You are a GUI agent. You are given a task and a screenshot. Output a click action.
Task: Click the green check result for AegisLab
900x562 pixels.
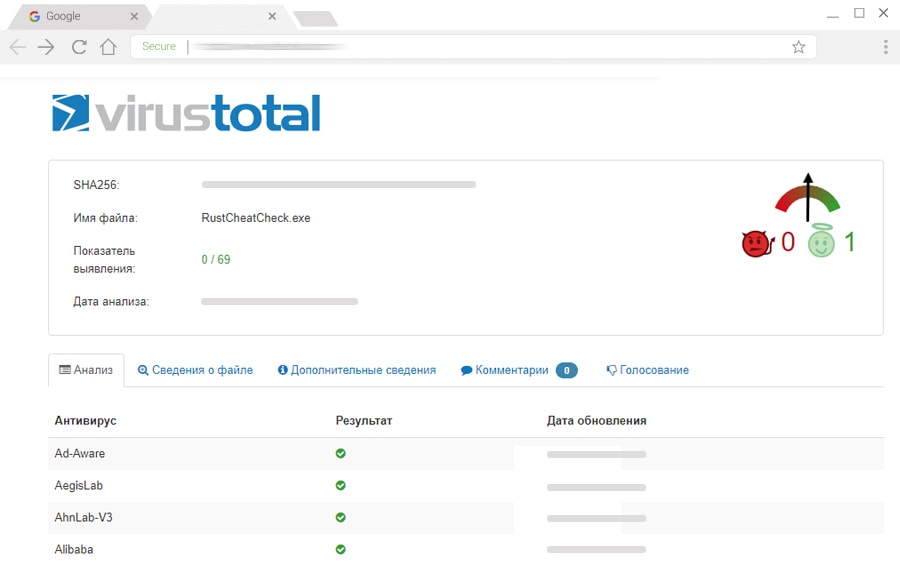pos(340,486)
